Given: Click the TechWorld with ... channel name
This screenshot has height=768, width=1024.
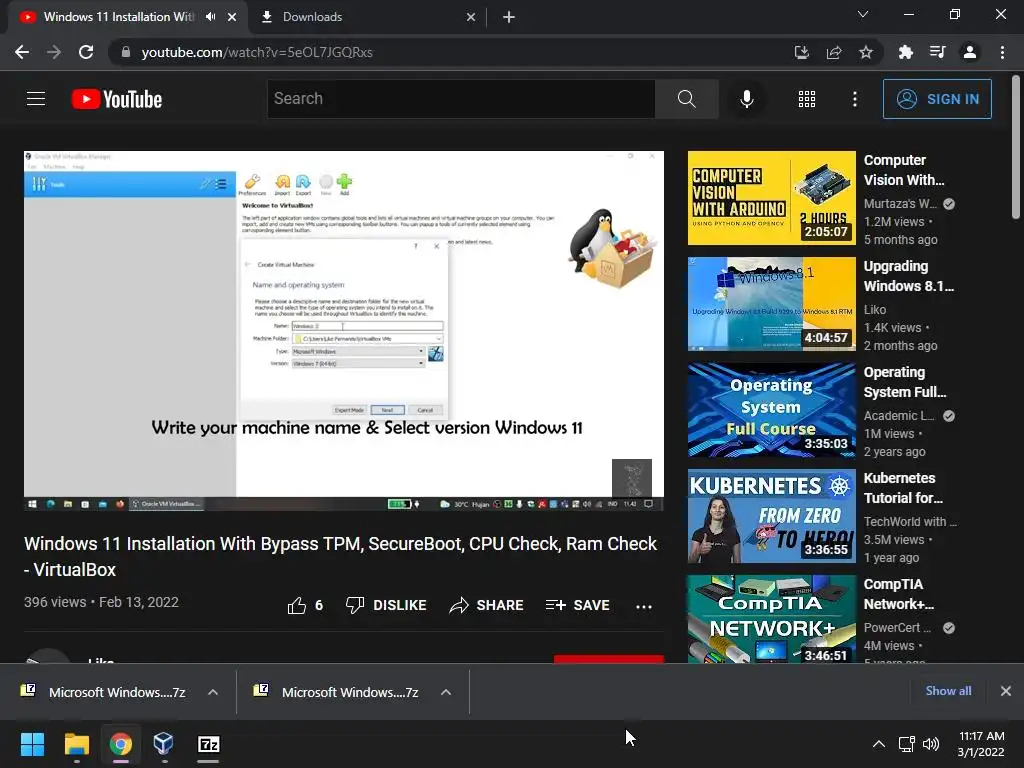Looking at the screenshot, I should [x=910, y=522].
